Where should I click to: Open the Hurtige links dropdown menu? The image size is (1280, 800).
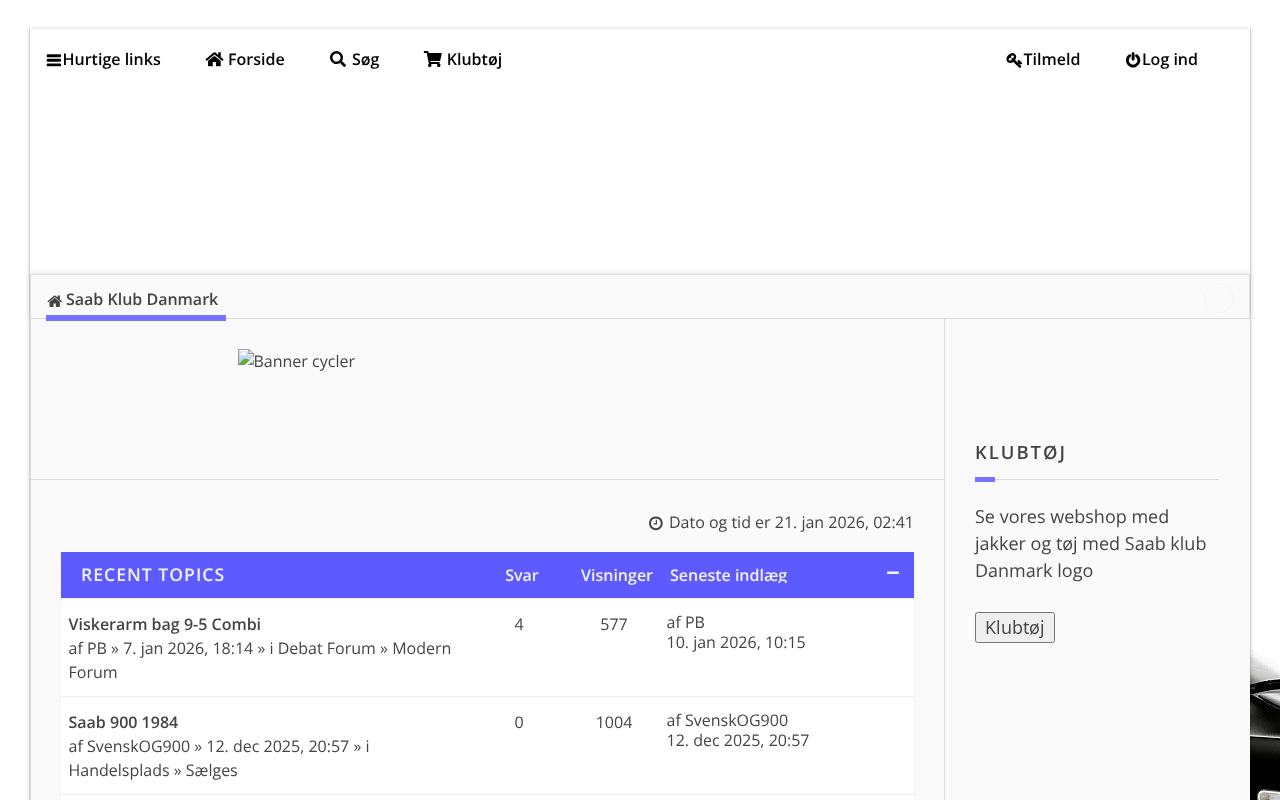coord(111,60)
